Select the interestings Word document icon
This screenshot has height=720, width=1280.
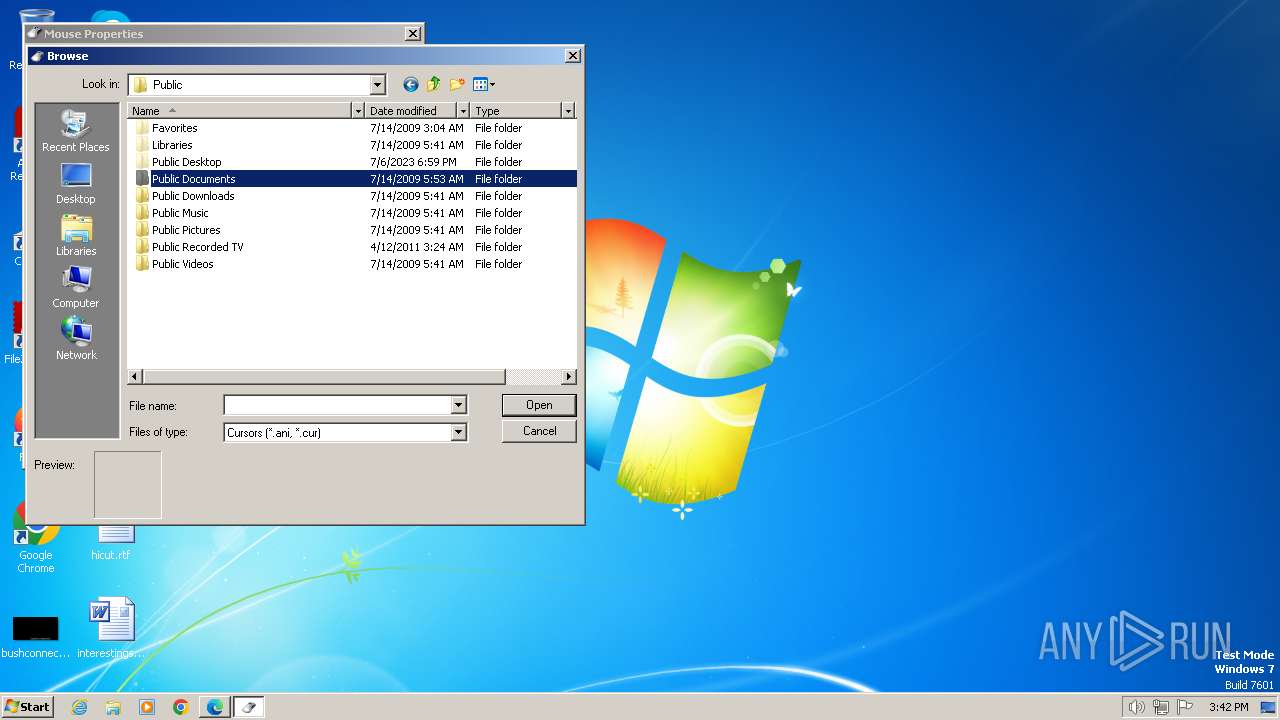pyautogui.click(x=111, y=630)
